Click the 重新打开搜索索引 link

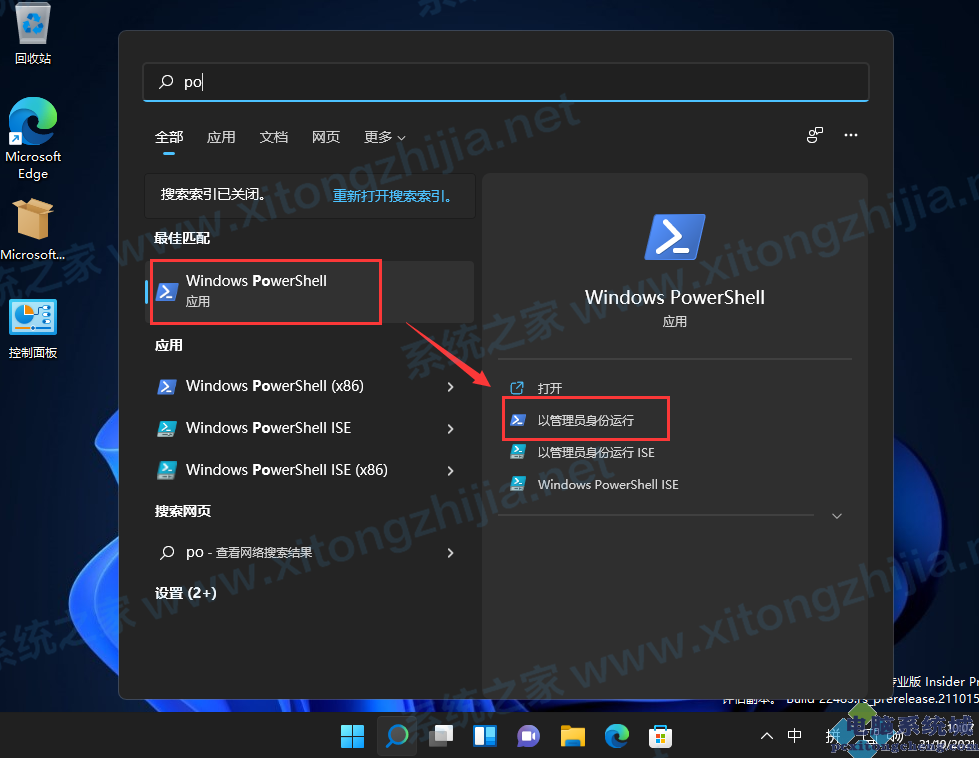tap(392, 196)
